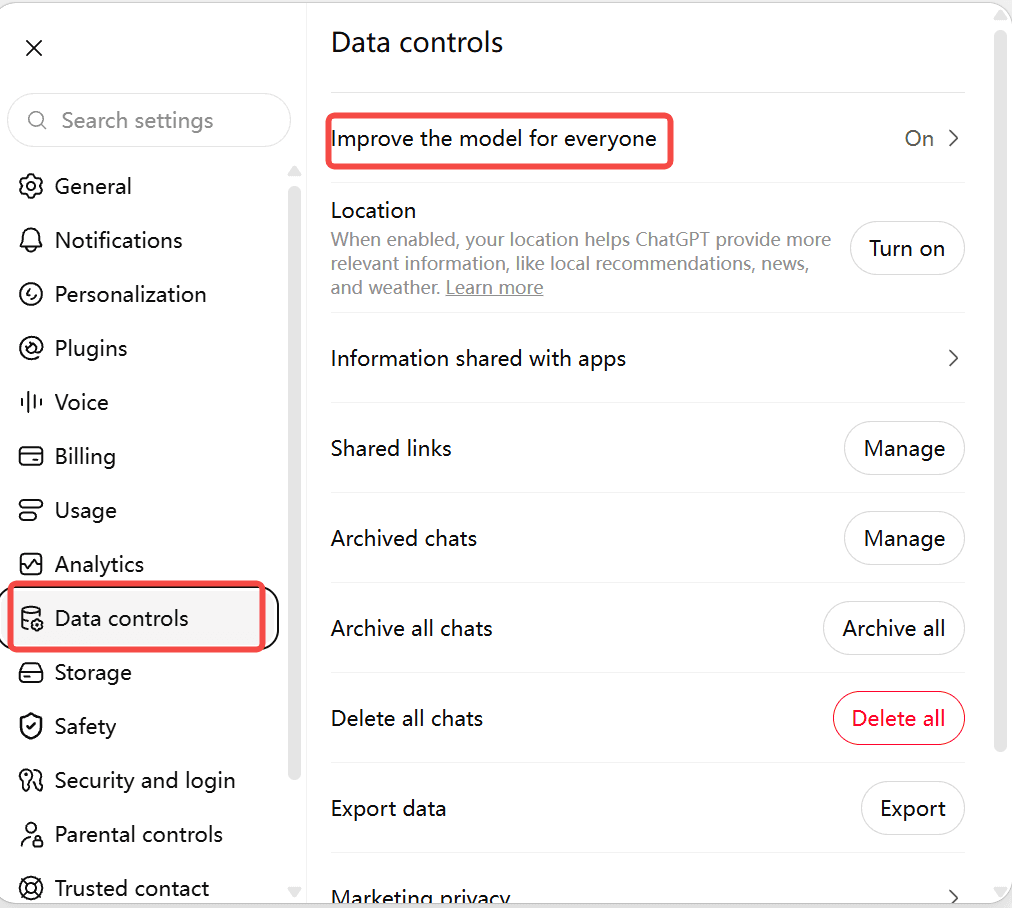Image resolution: width=1012 pixels, height=908 pixels.
Task: Manage Shared links
Action: click(904, 448)
